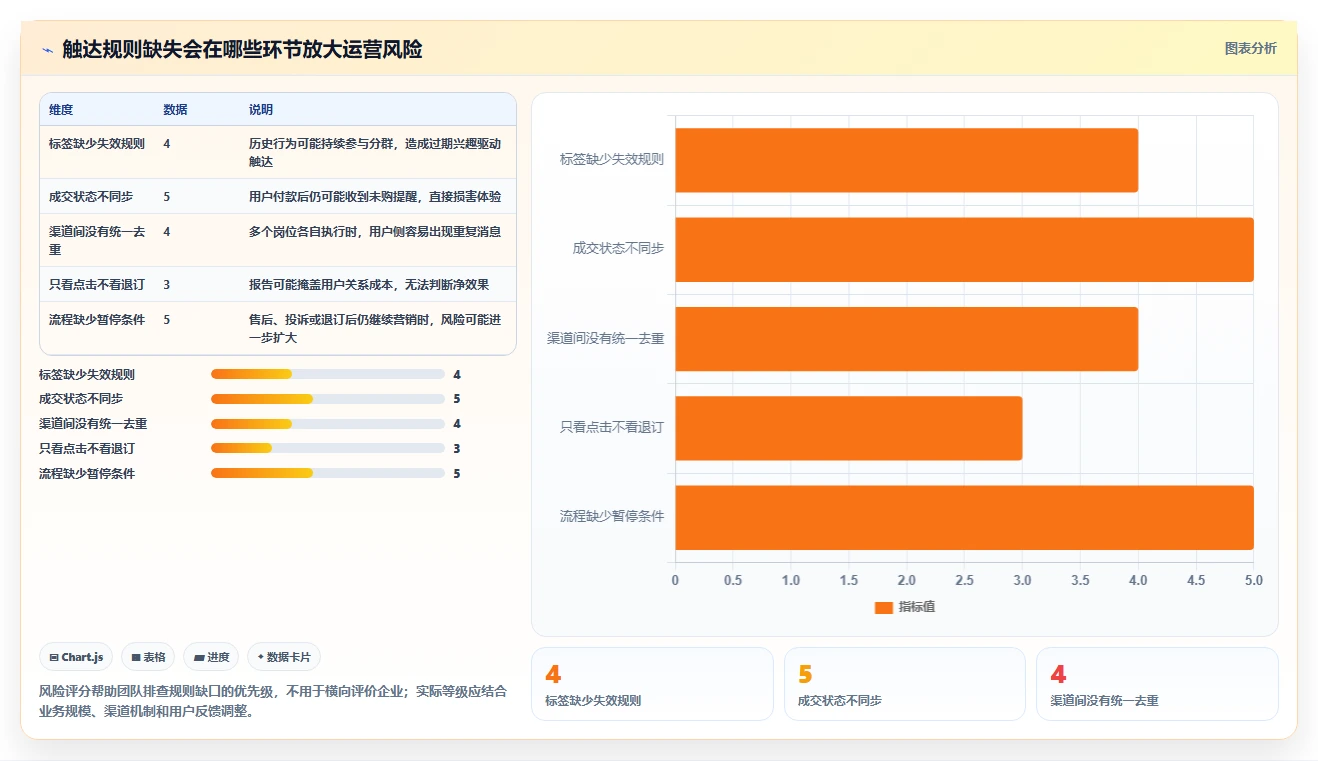Click the 只看点击不看退订 chart bar
The image size is (1318, 761).
(x=848, y=428)
